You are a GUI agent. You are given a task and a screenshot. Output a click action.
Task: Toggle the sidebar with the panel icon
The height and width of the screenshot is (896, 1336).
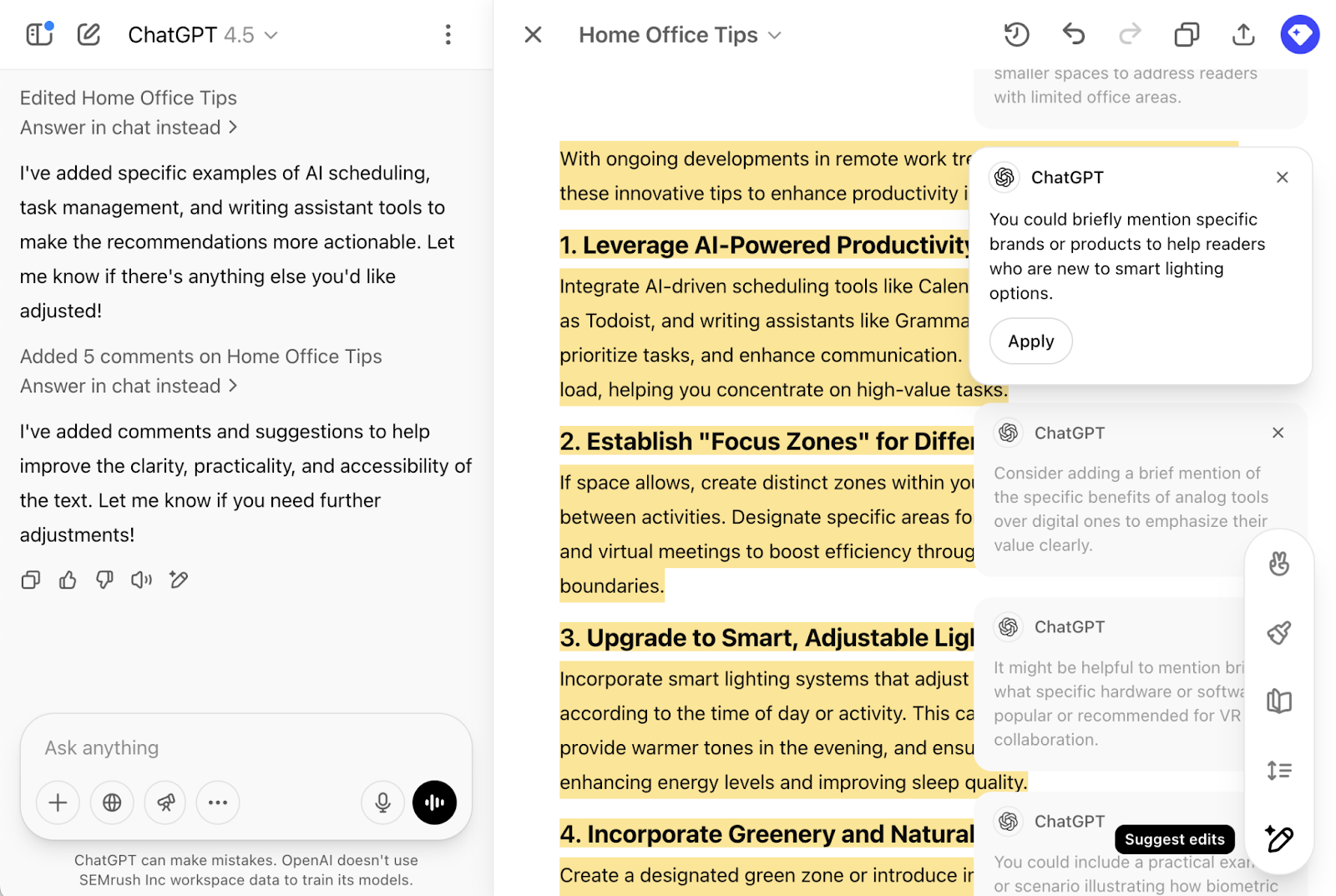click(39, 34)
